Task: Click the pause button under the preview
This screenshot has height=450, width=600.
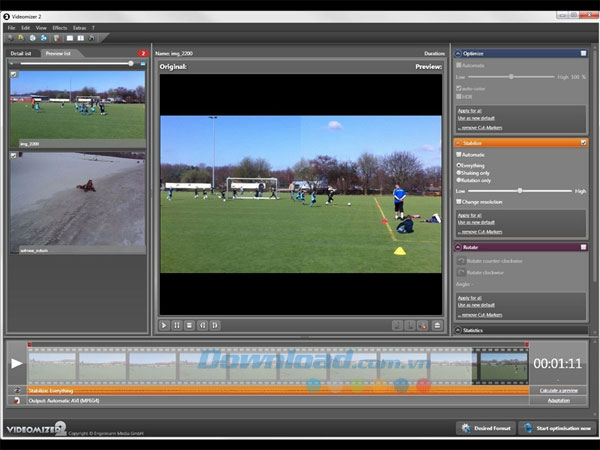Action: click(177, 325)
